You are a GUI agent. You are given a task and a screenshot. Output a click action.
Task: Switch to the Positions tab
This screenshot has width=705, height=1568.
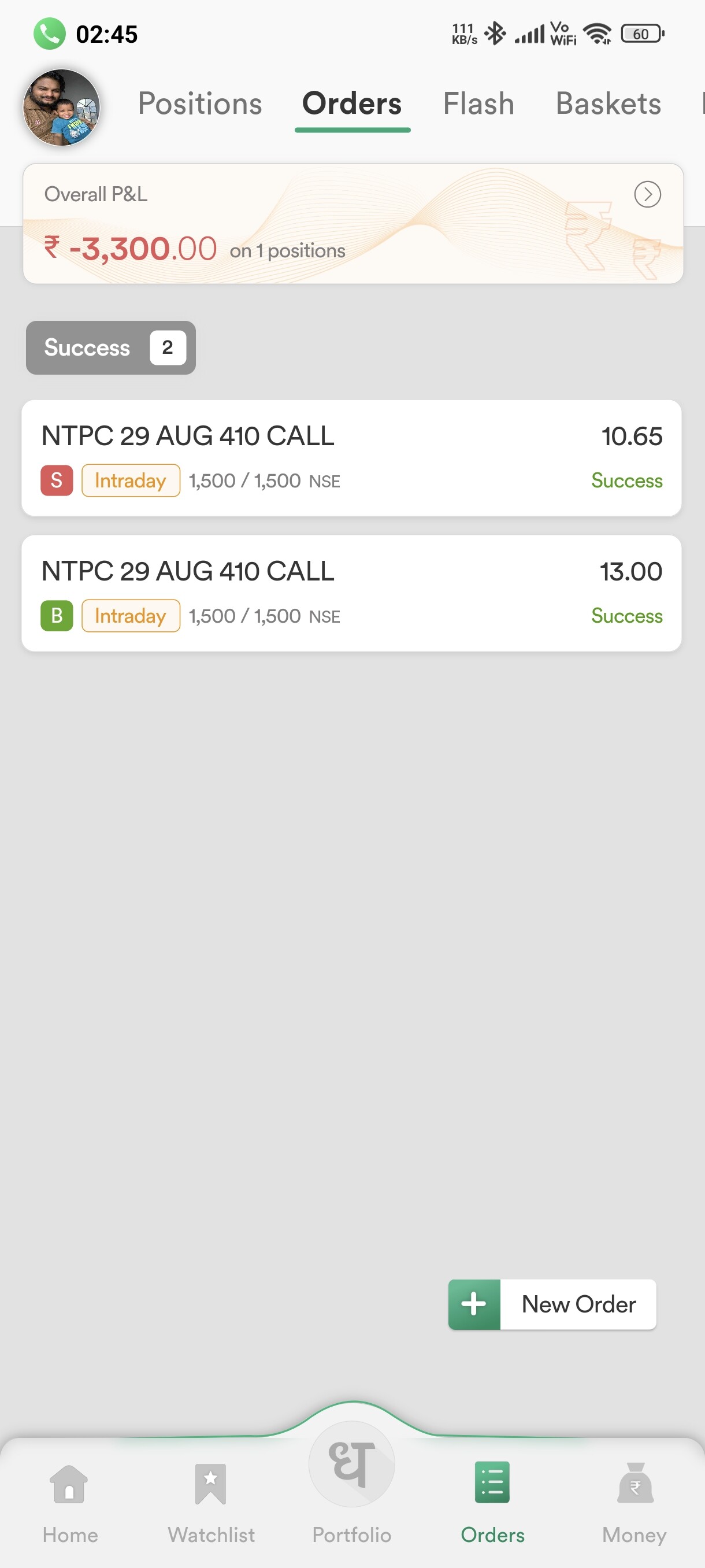pyautogui.click(x=200, y=103)
